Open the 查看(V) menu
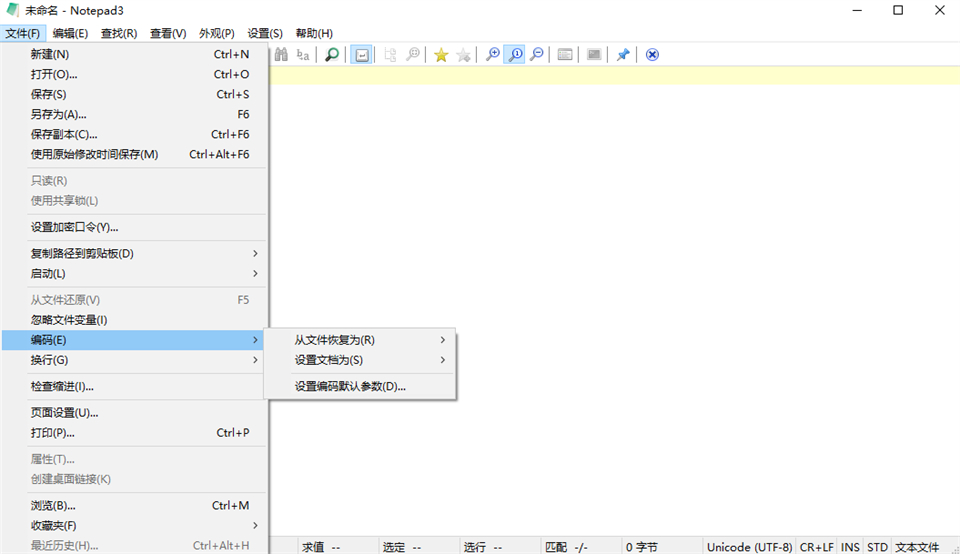This screenshot has width=960, height=554. coord(168,33)
